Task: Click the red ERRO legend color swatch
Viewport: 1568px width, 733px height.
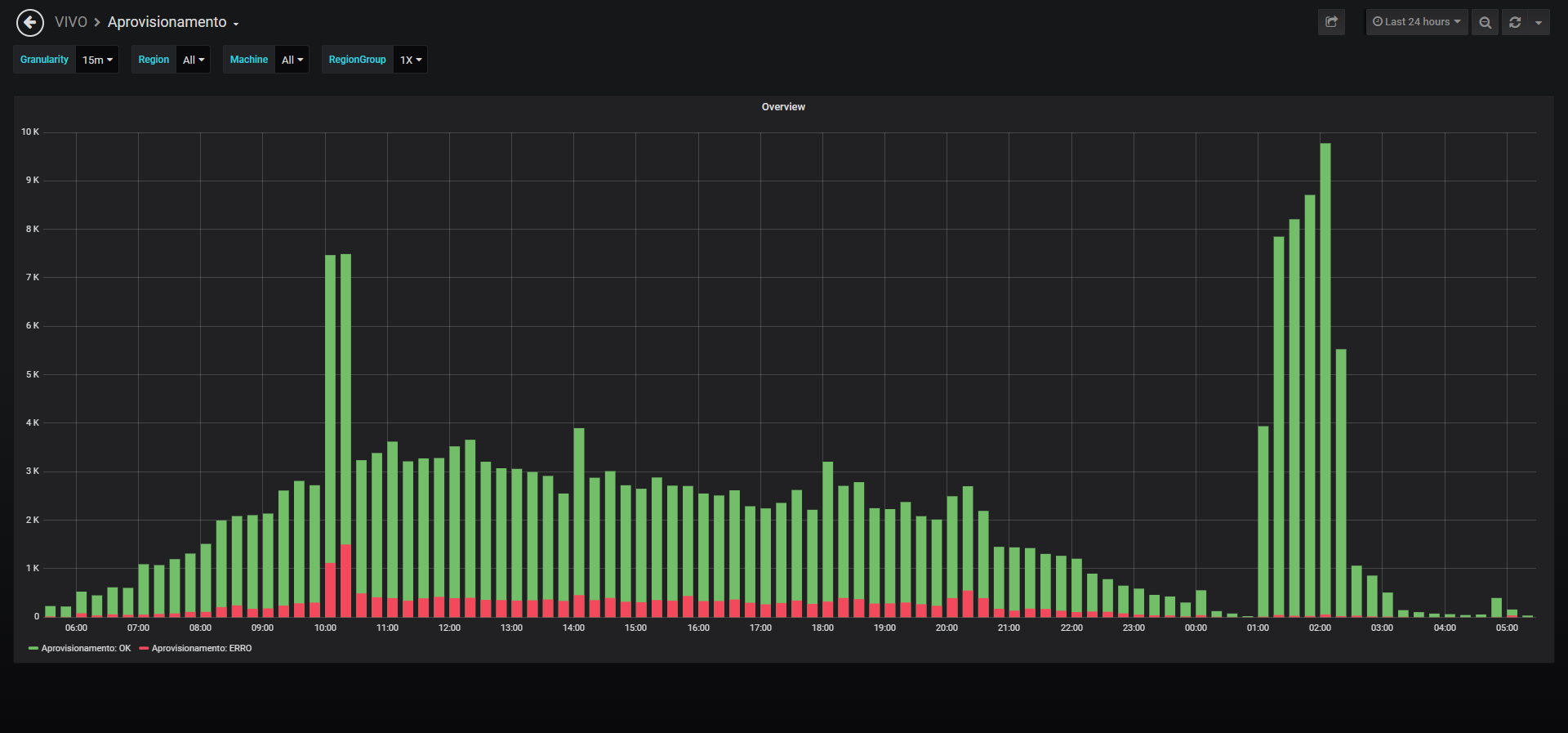Action: point(144,648)
